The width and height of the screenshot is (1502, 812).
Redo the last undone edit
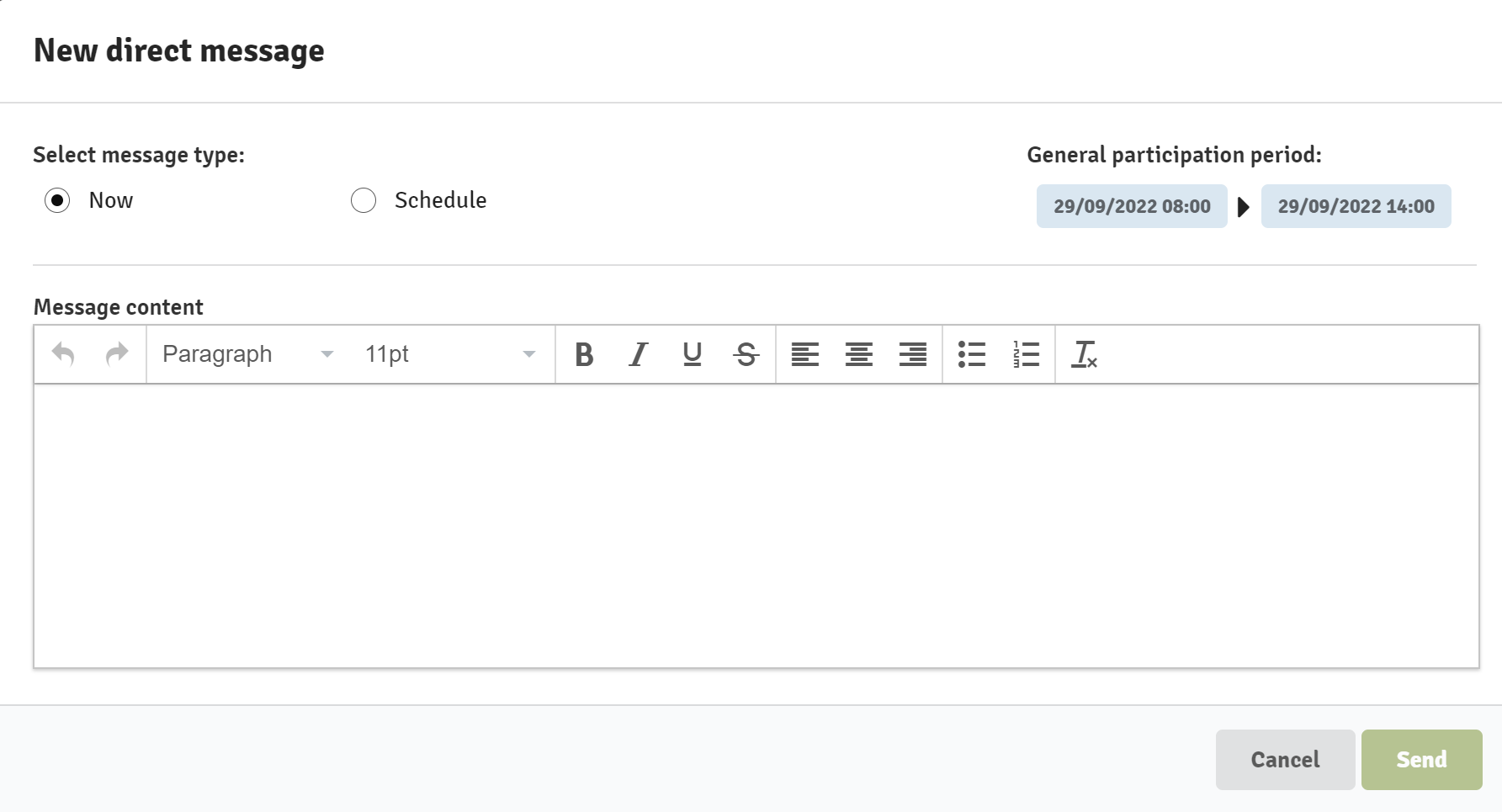pos(117,354)
